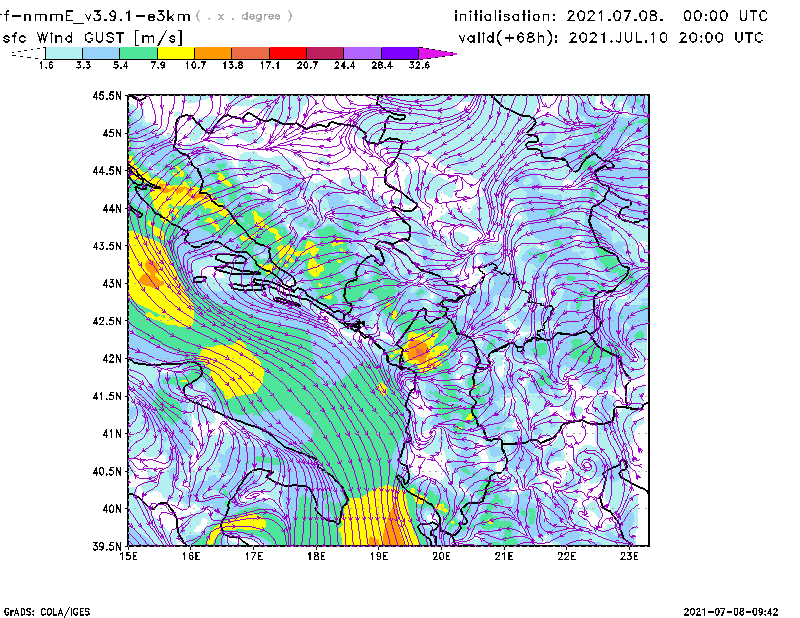800x618 pixels.
Task: Click longitude label '16E'
Action: 191,556
